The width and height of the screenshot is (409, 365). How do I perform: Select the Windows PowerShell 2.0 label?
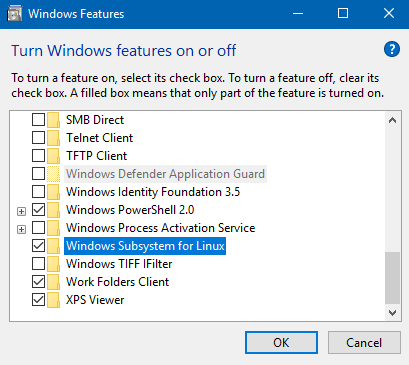pos(130,210)
